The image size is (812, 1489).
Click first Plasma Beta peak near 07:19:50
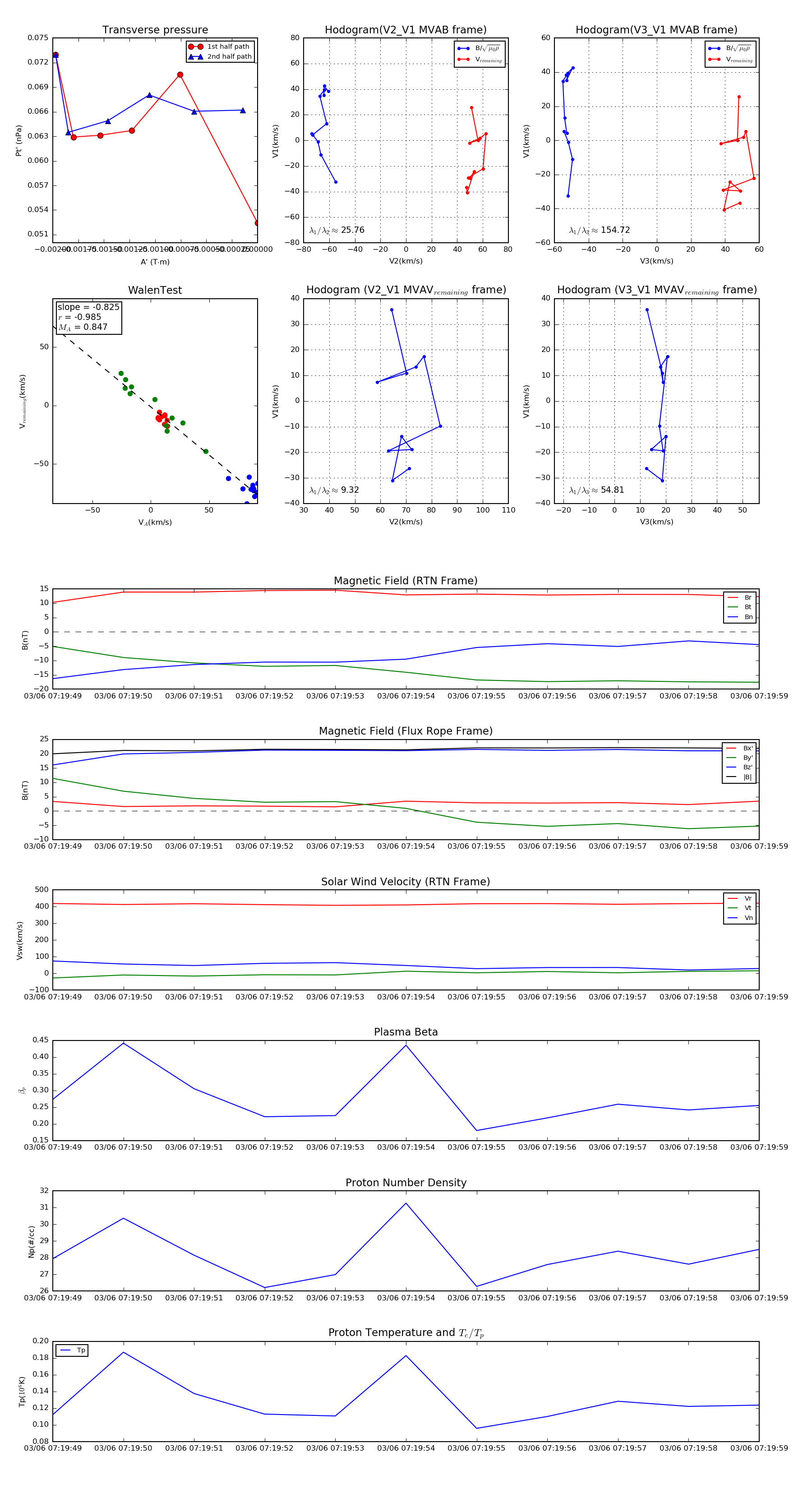point(123,1043)
